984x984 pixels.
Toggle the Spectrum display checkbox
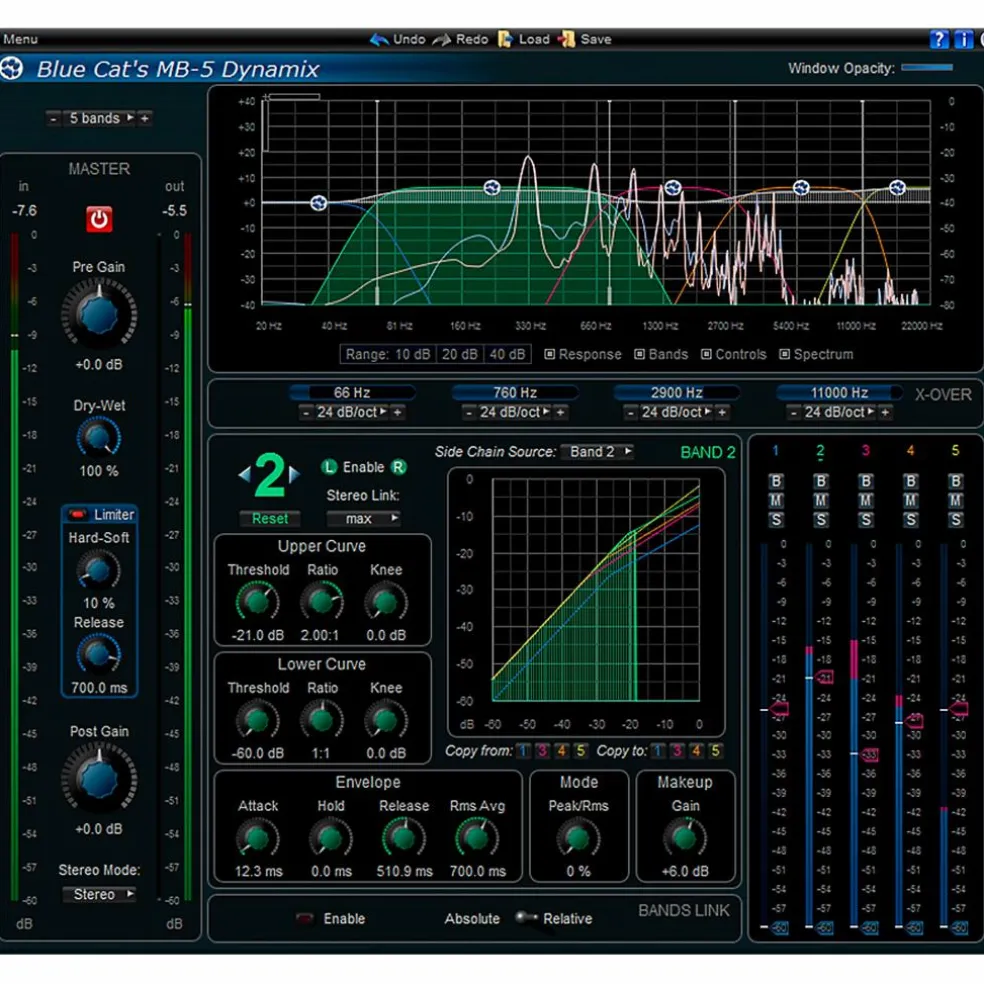tap(784, 354)
